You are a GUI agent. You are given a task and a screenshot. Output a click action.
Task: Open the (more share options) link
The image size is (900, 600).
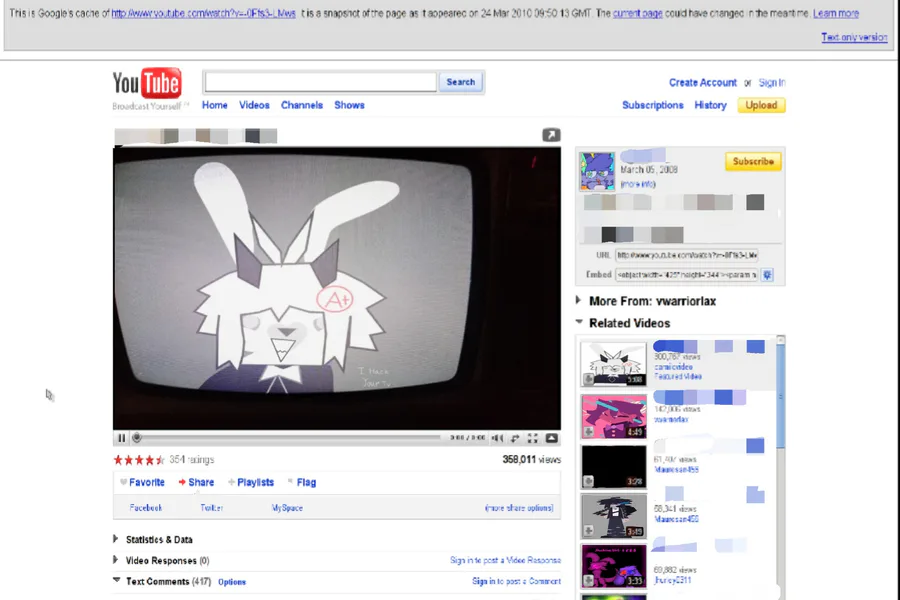point(519,508)
